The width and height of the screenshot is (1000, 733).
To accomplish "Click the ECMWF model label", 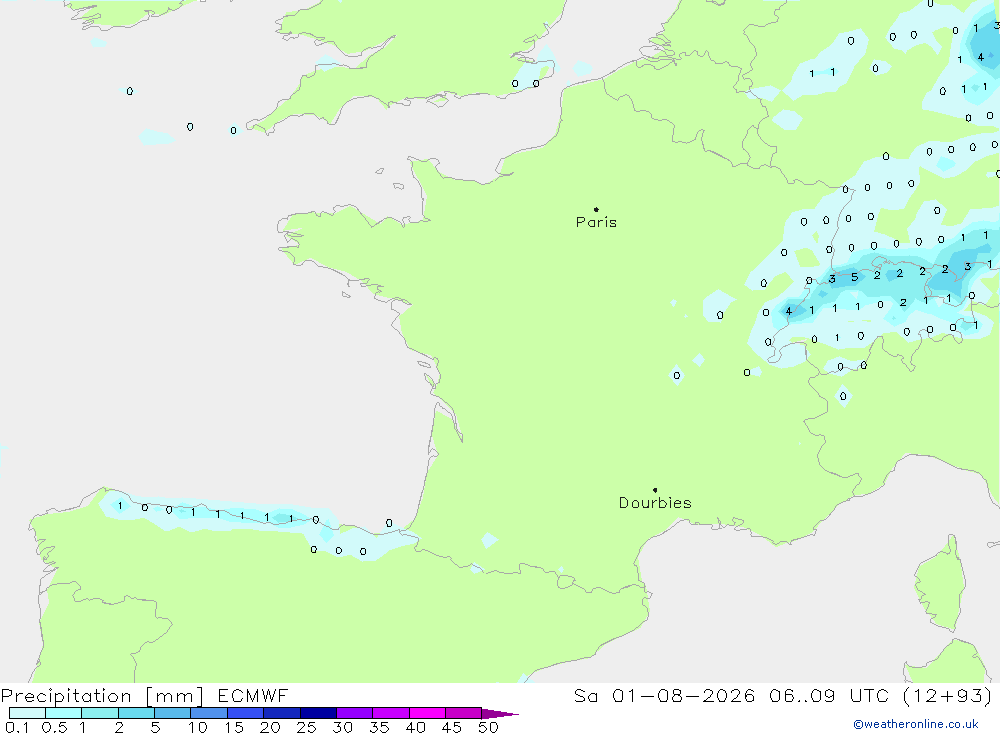I will [253, 696].
